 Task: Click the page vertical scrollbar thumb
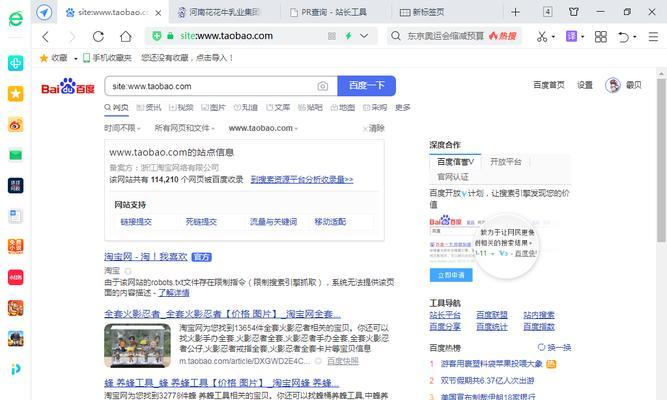point(661,160)
